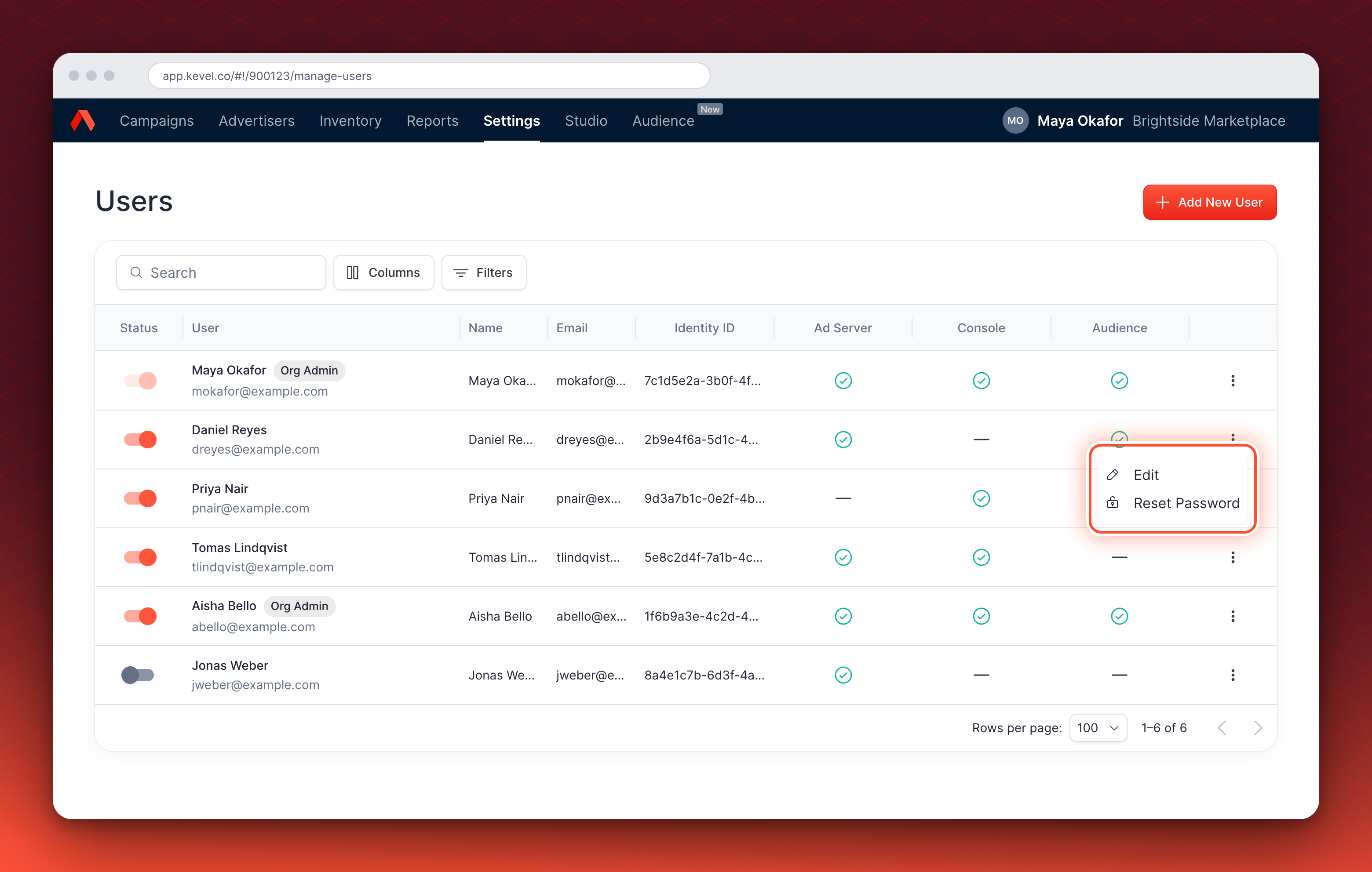Select the Settings nav tab
The height and width of the screenshot is (872, 1372).
tap(512, 121)
